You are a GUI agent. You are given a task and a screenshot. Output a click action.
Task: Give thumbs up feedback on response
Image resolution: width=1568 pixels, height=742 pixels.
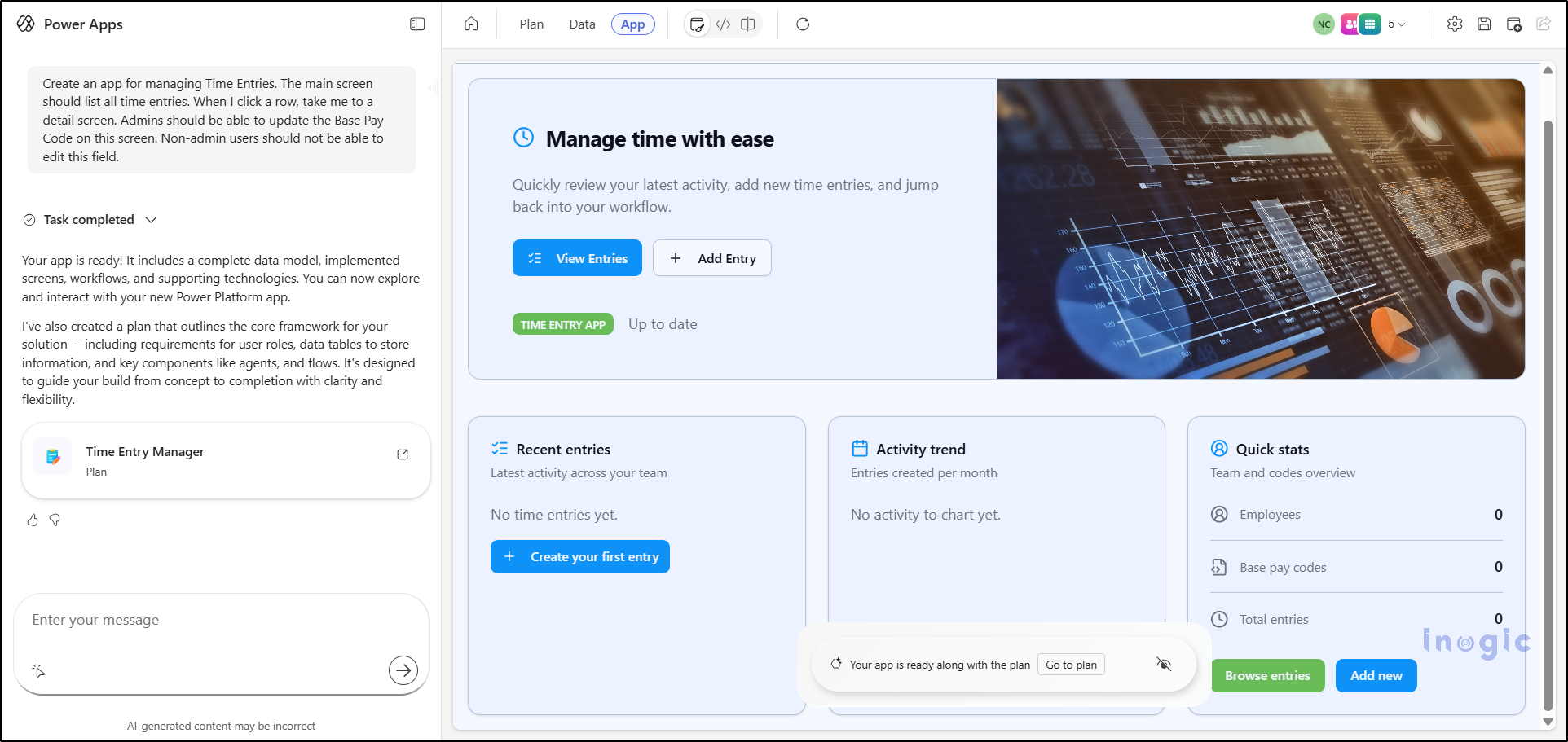tap(33, 520)
